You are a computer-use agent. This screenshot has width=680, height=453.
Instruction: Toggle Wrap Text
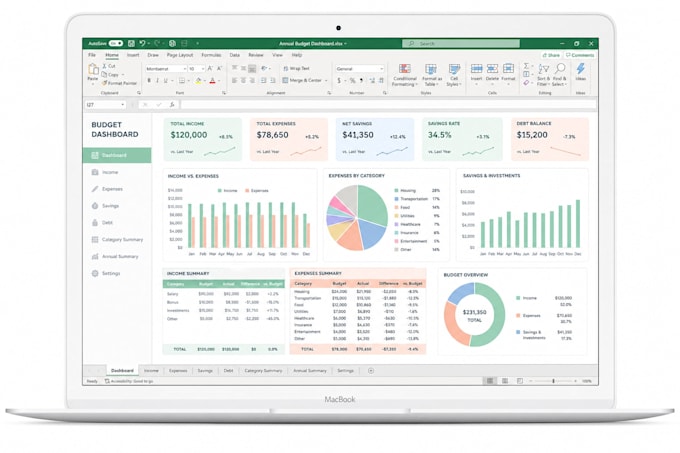tap(296, 68)
